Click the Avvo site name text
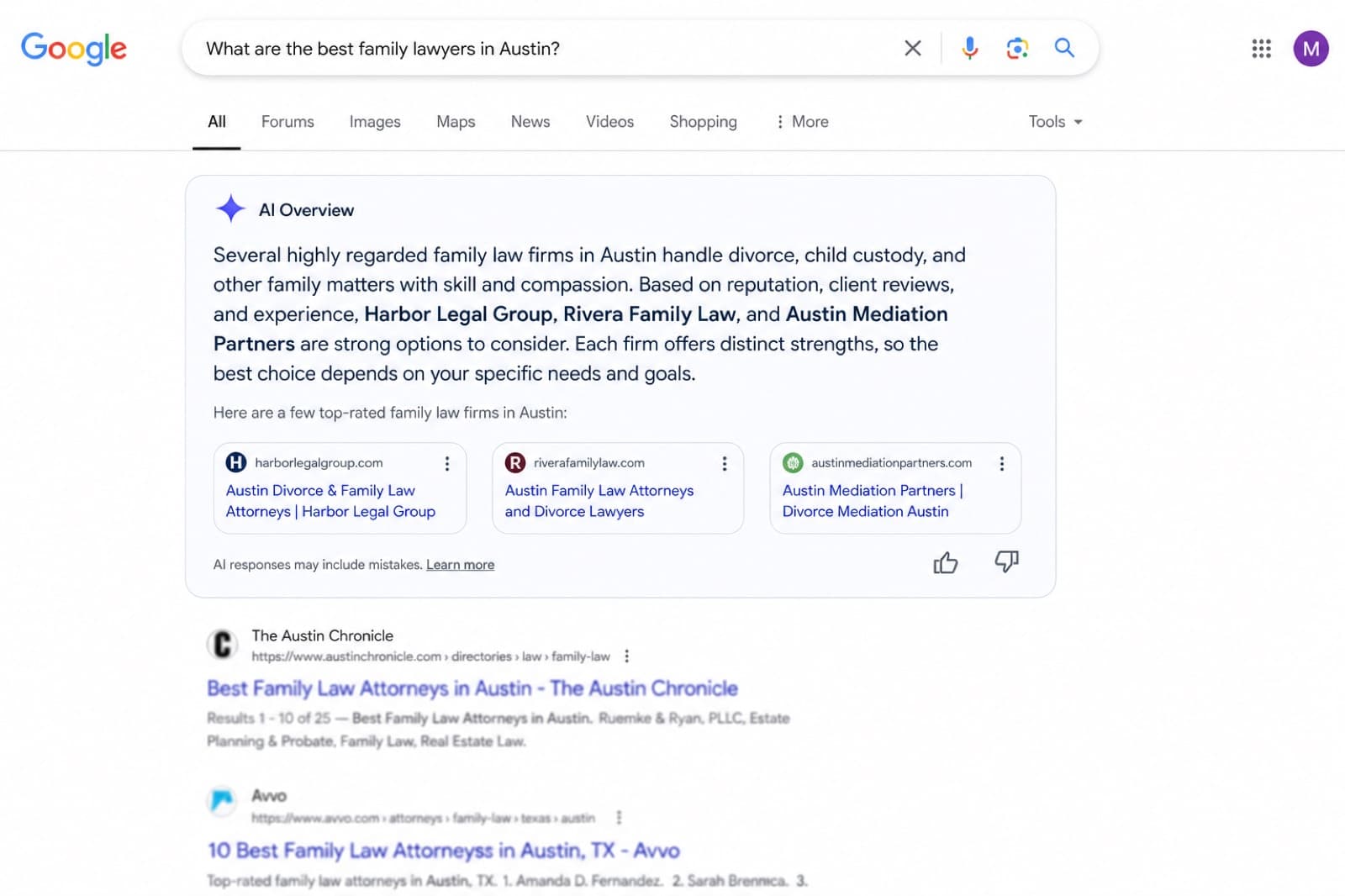This screenshot has height=896, width=1345. click(269, 795)
